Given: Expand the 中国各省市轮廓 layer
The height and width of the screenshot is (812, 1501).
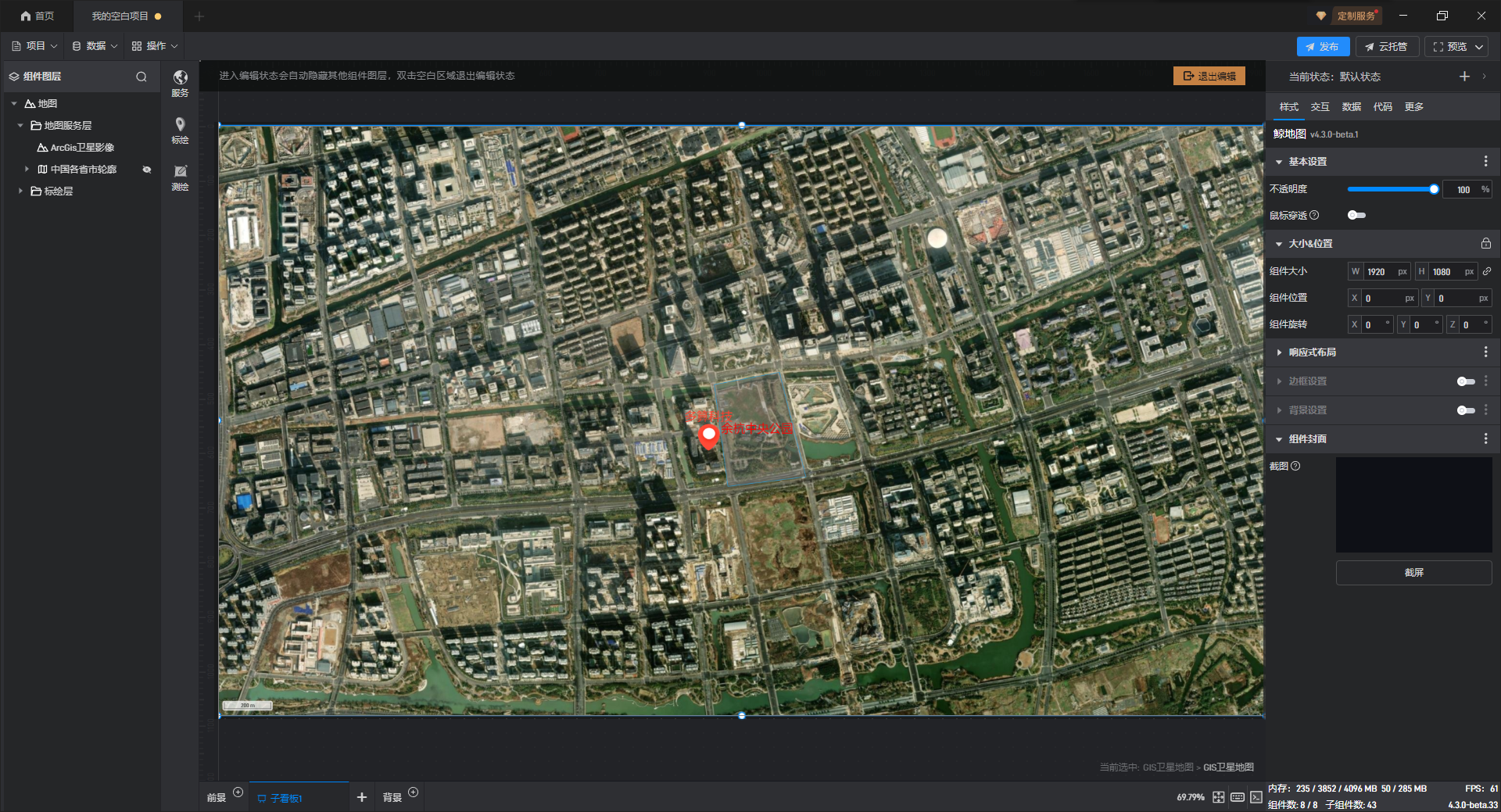Looking at the screenshot, I should (27, 169).
